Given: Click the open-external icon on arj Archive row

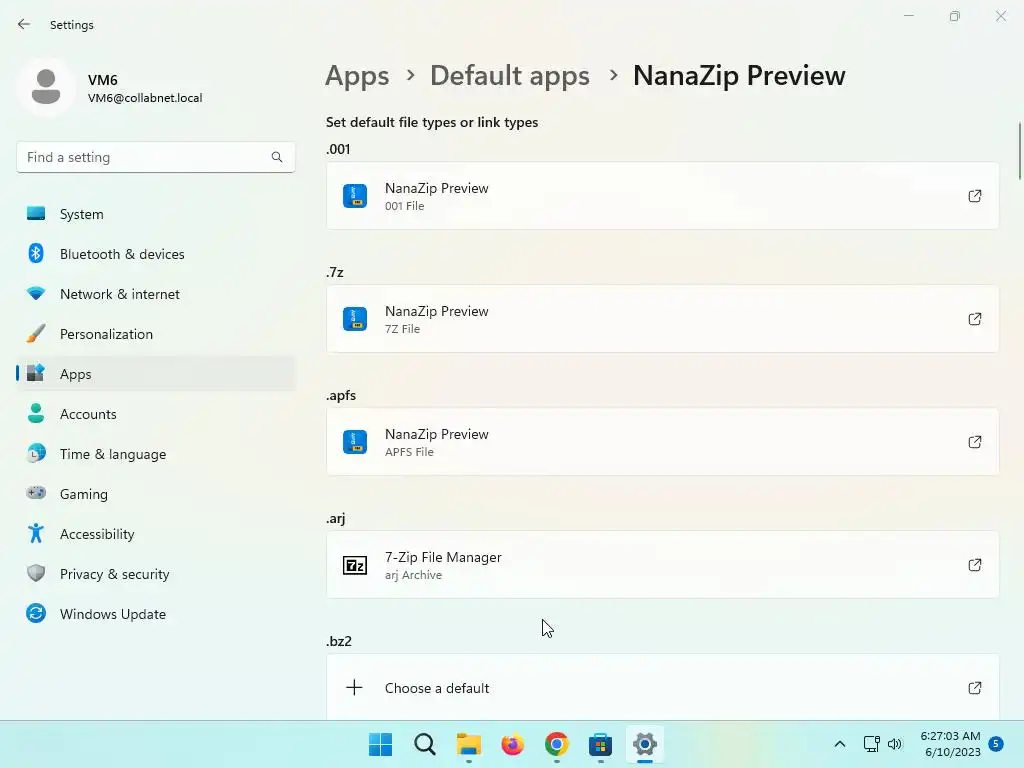Looking at the screenshot, I should point(974,565).
